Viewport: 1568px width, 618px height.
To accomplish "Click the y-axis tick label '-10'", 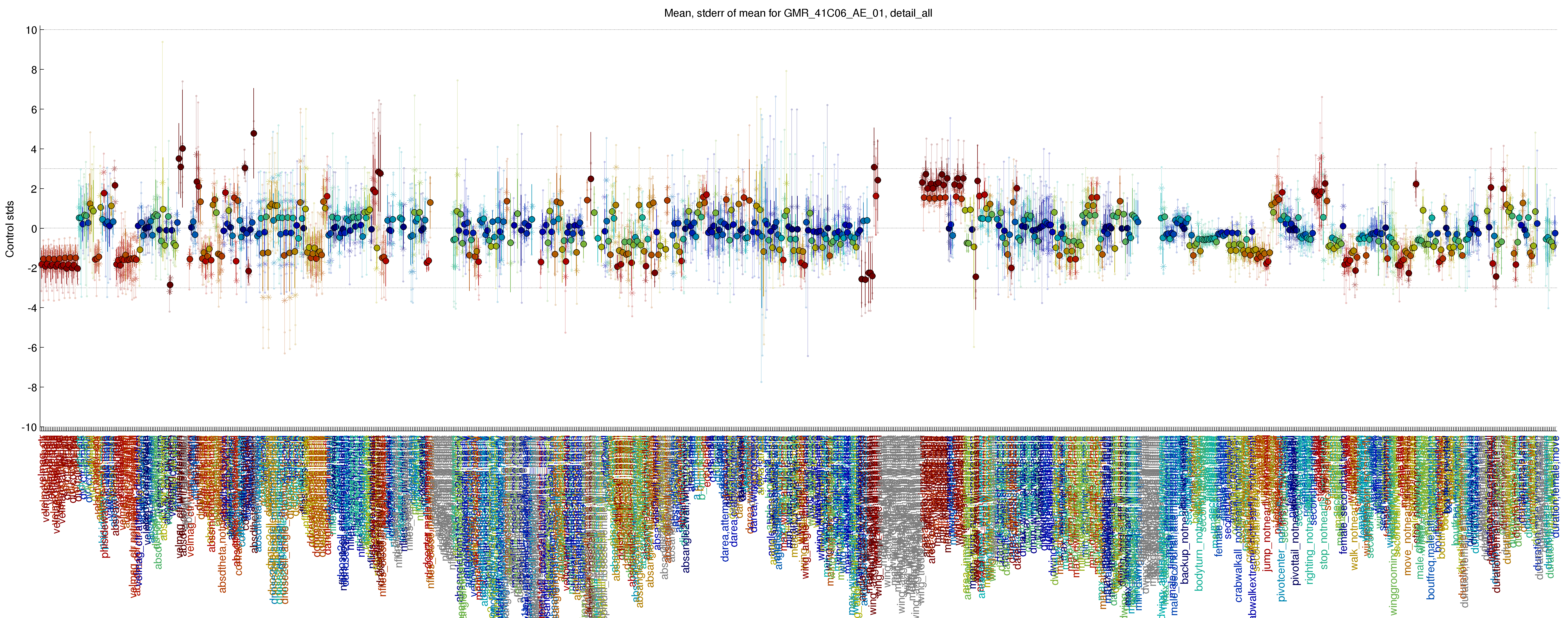I will 29,428.
